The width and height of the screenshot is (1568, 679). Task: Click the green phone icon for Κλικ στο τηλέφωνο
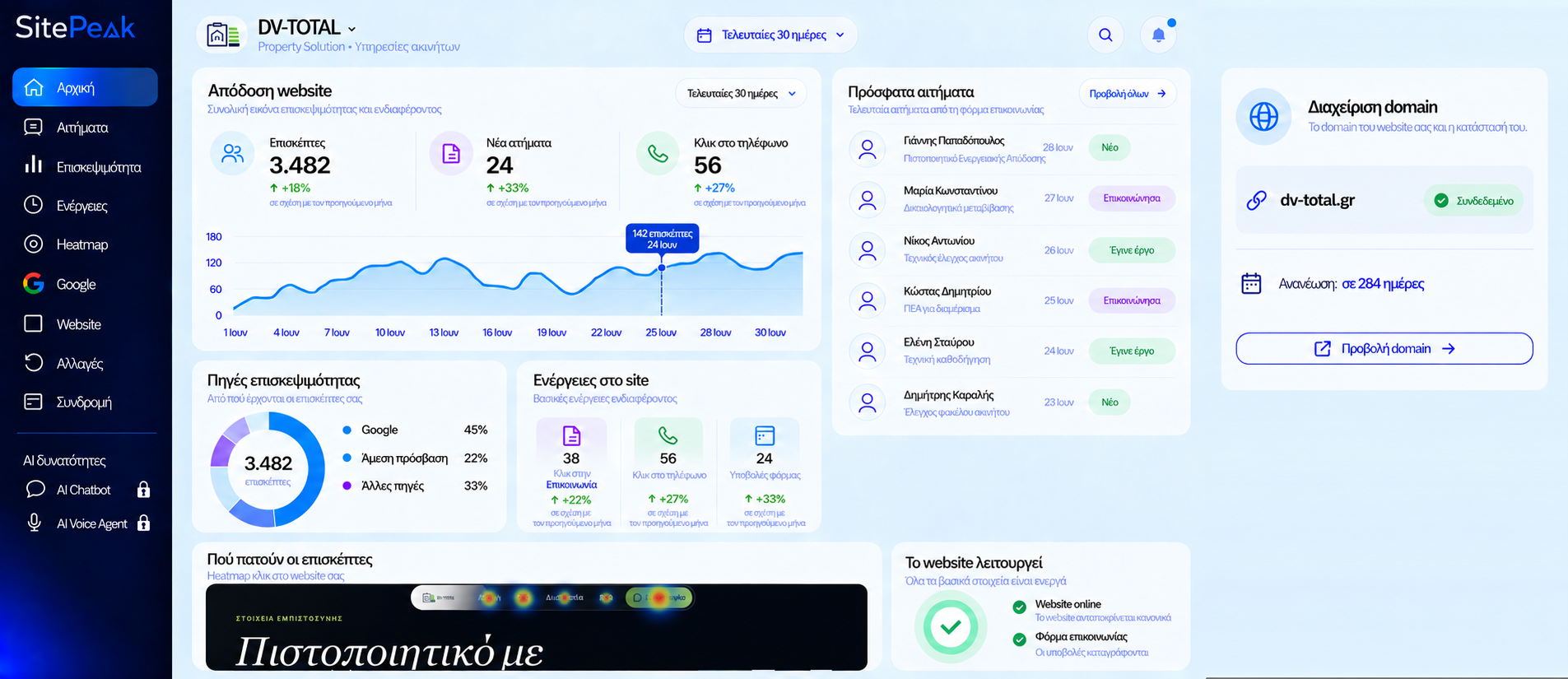[x=658, y=153]
